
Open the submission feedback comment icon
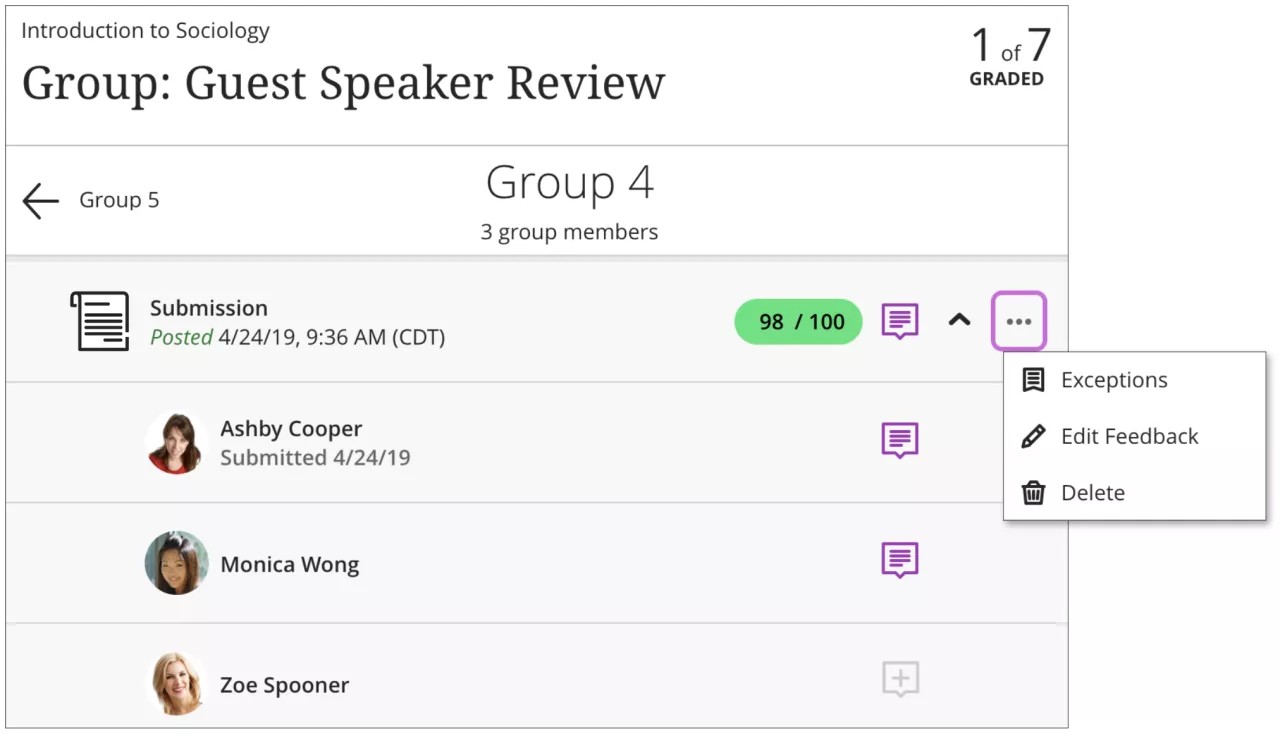click(x=900, y=321)
